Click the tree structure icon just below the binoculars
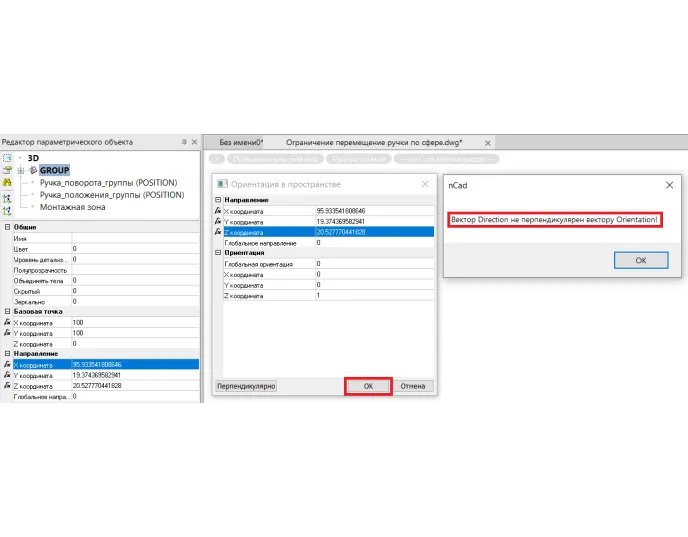 pyautogui.click(x=7, y=198)
